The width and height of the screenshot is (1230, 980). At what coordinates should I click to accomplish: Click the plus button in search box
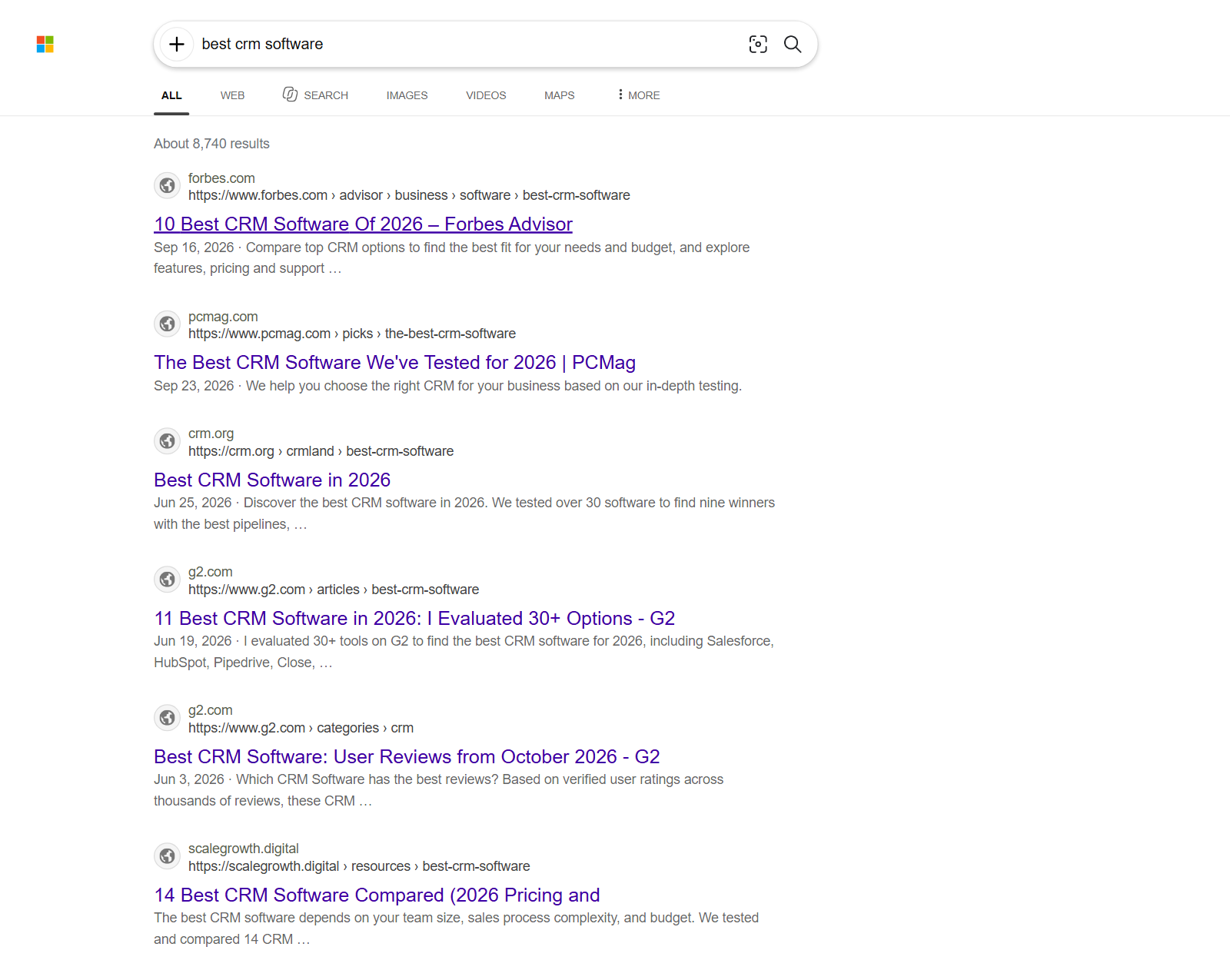[x=177, y=45]
